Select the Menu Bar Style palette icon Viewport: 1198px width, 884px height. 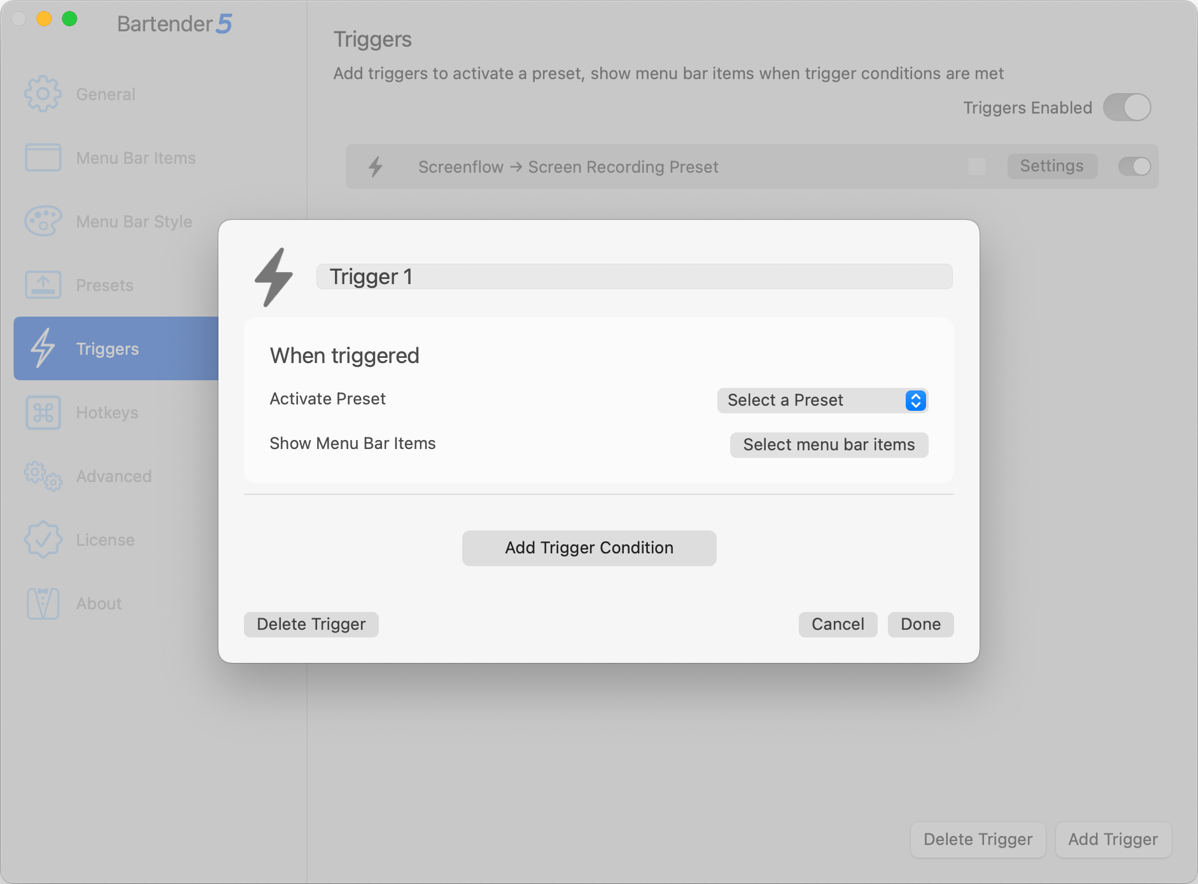coord(43,221)
